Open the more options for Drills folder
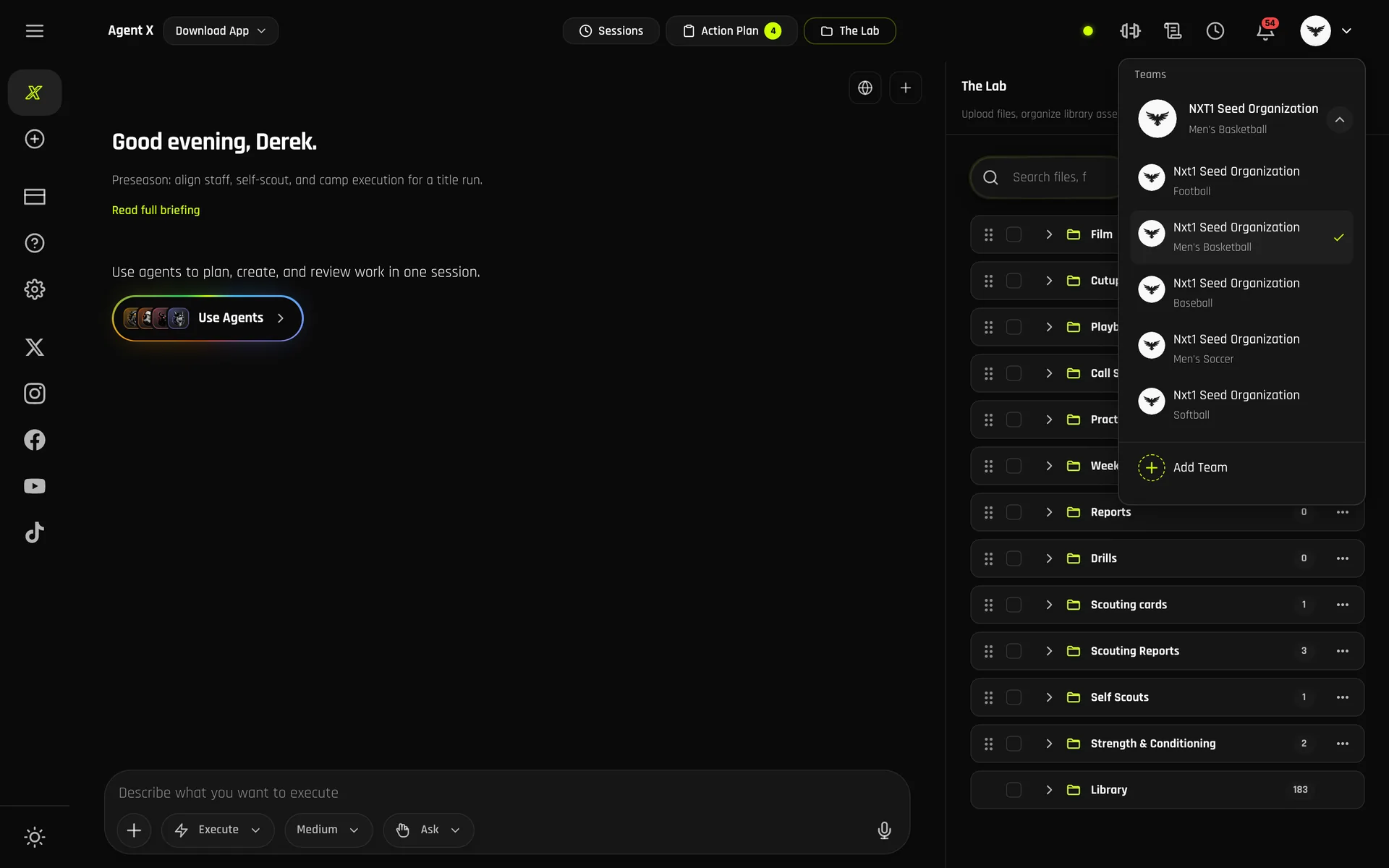 1343,558
